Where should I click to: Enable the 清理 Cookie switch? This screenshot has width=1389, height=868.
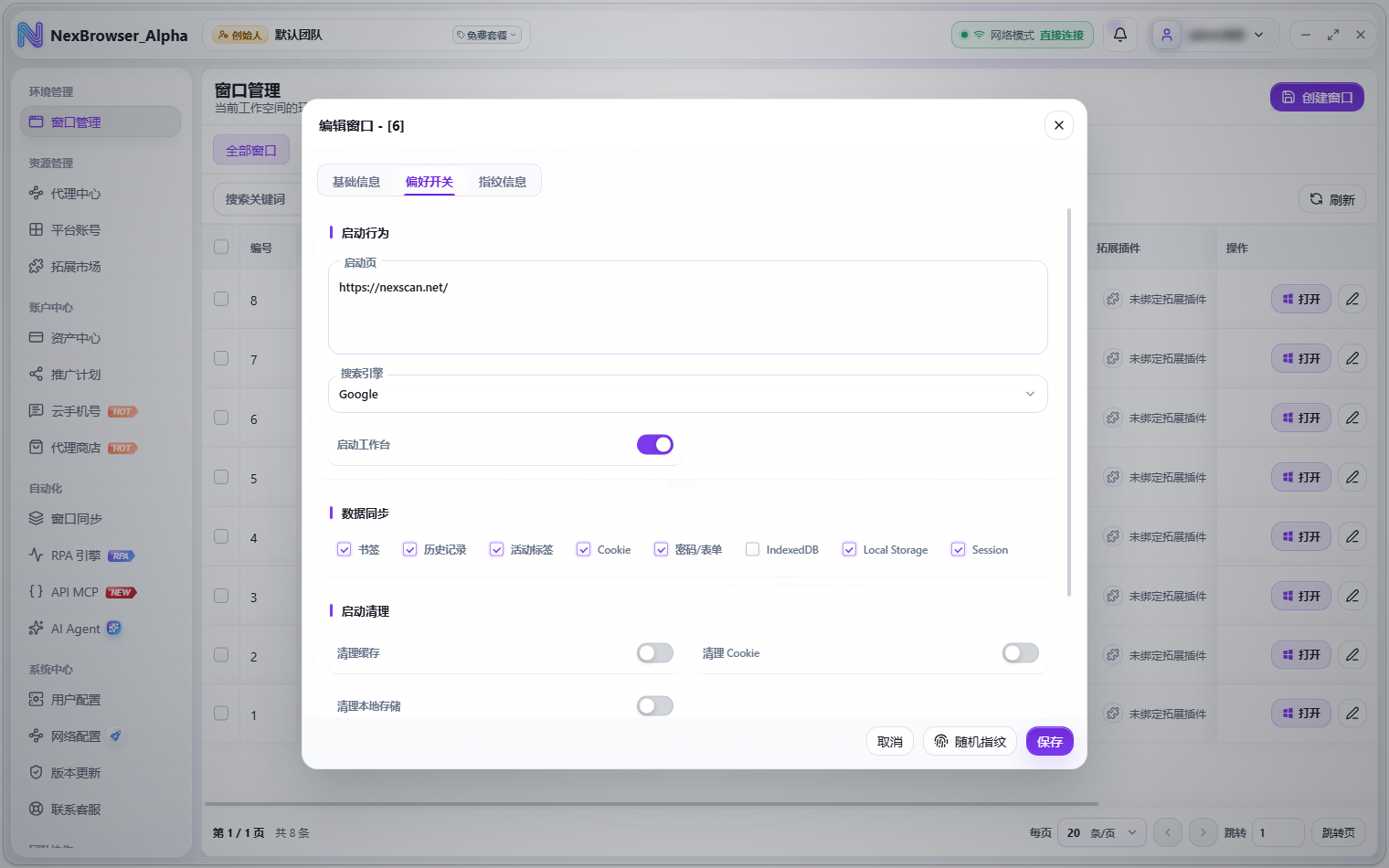click(x=1021, y=652)
